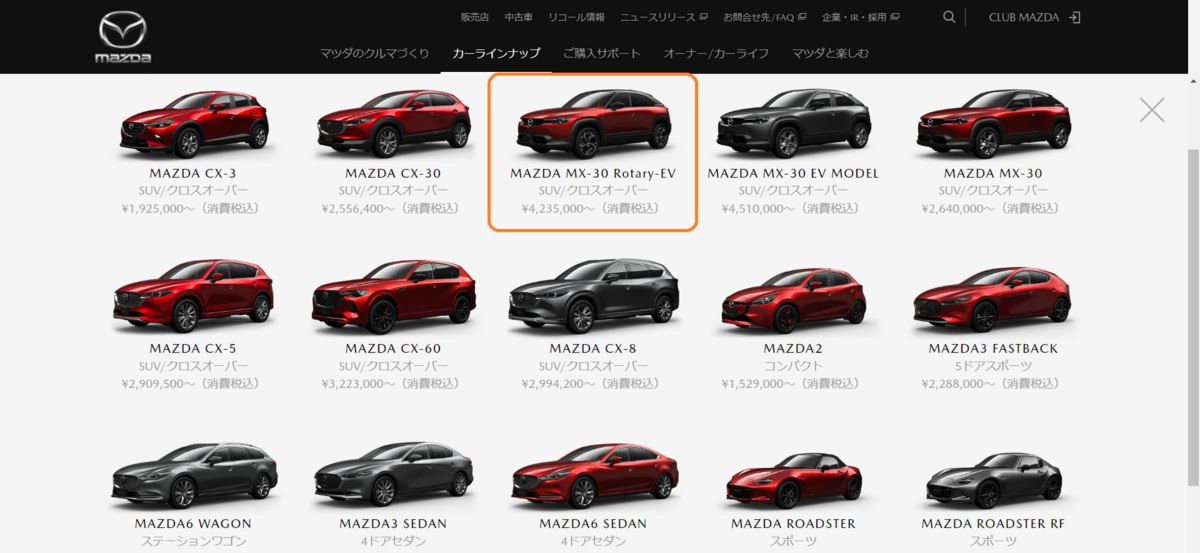Click MAZDA3 SEDAN model name

(x=393, y=523)
